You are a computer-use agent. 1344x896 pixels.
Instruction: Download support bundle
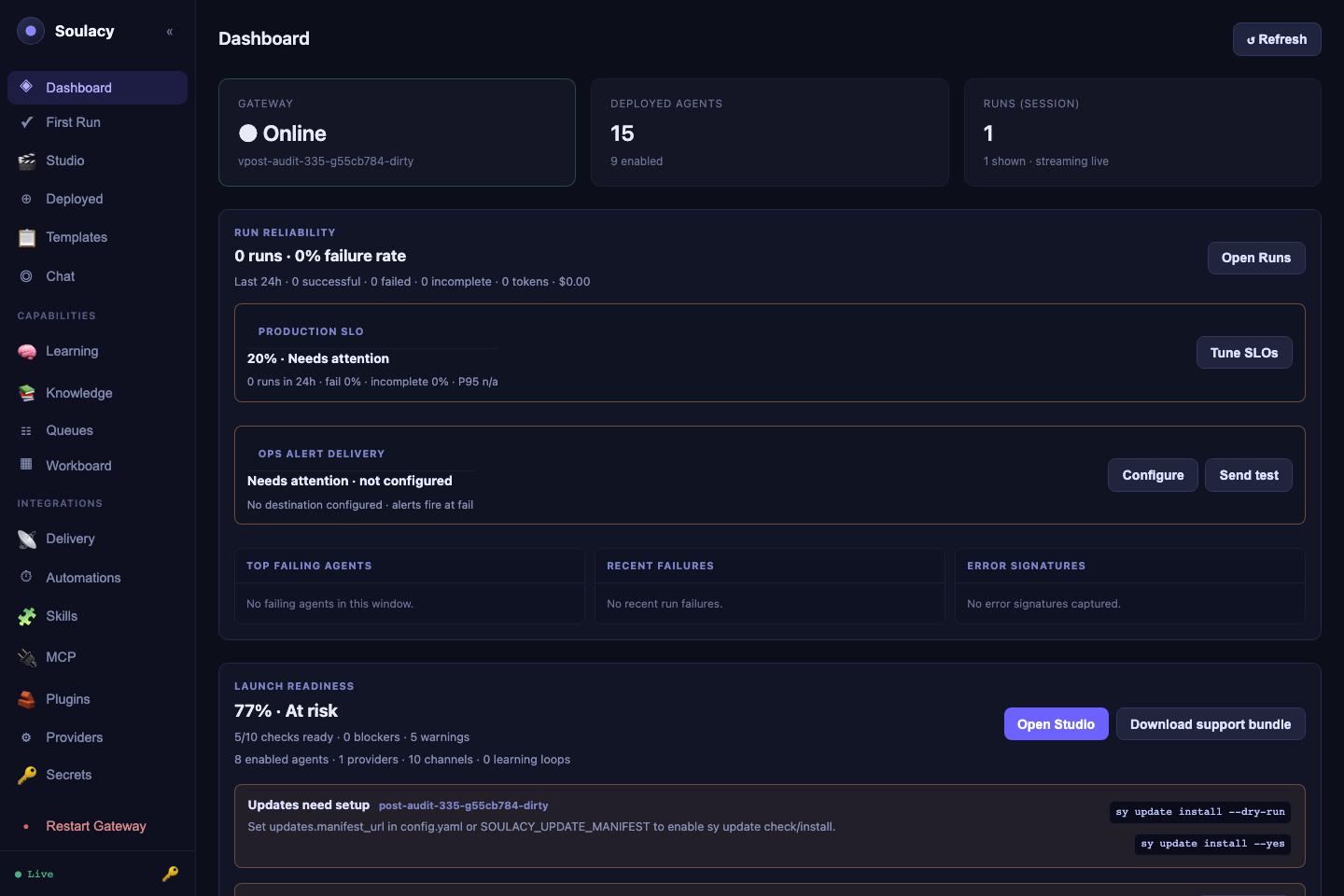(1211, 724)
